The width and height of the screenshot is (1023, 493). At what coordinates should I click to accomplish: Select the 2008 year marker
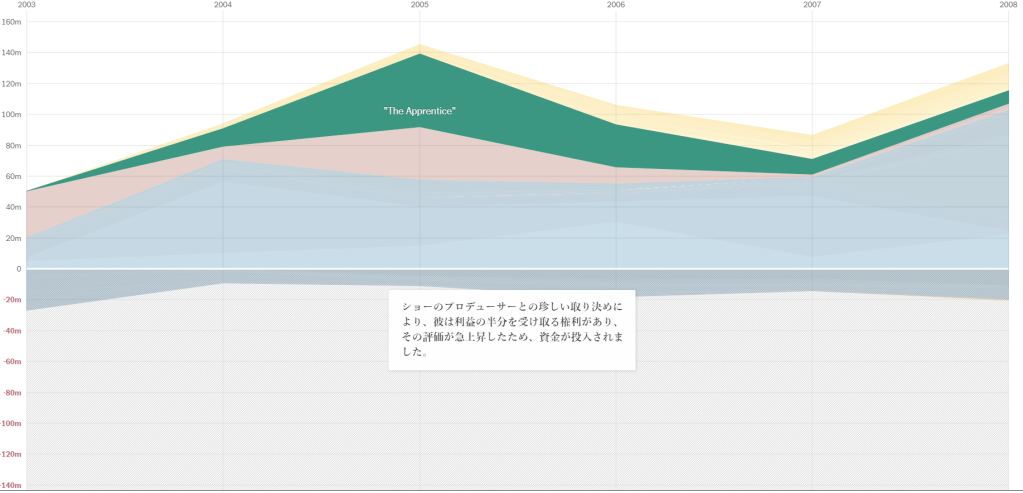coord(1008,5)
